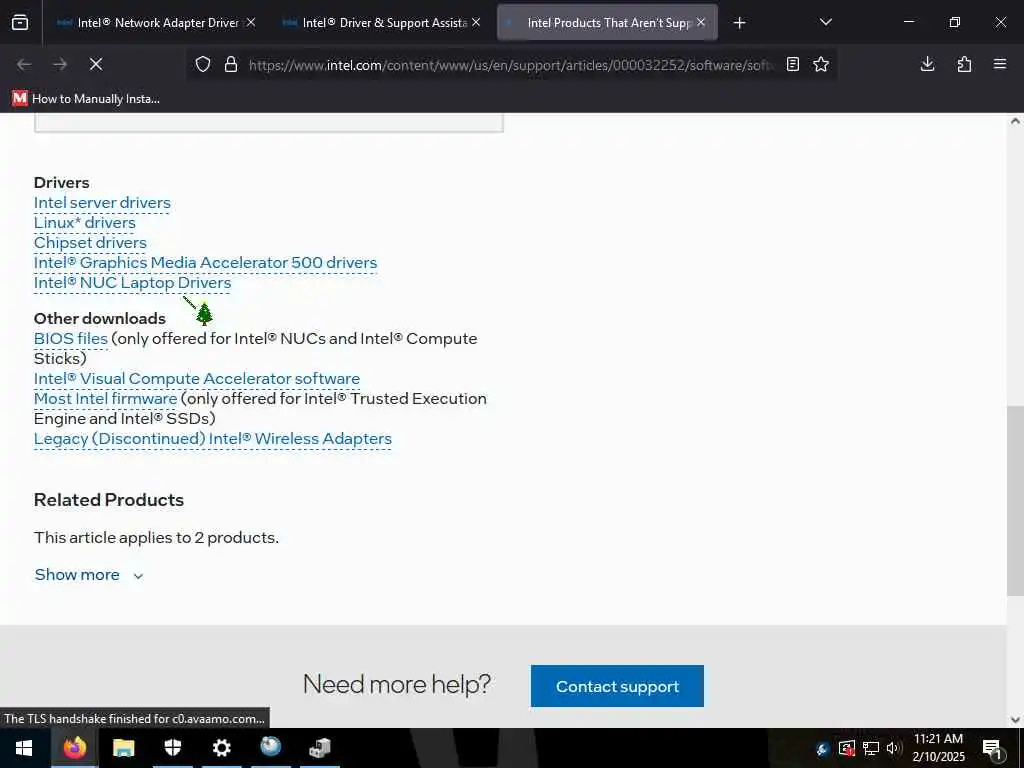Open tracking protection shield icon
Image resolution: width=1024 pixels, height=768 pixels.
[203, 64]
